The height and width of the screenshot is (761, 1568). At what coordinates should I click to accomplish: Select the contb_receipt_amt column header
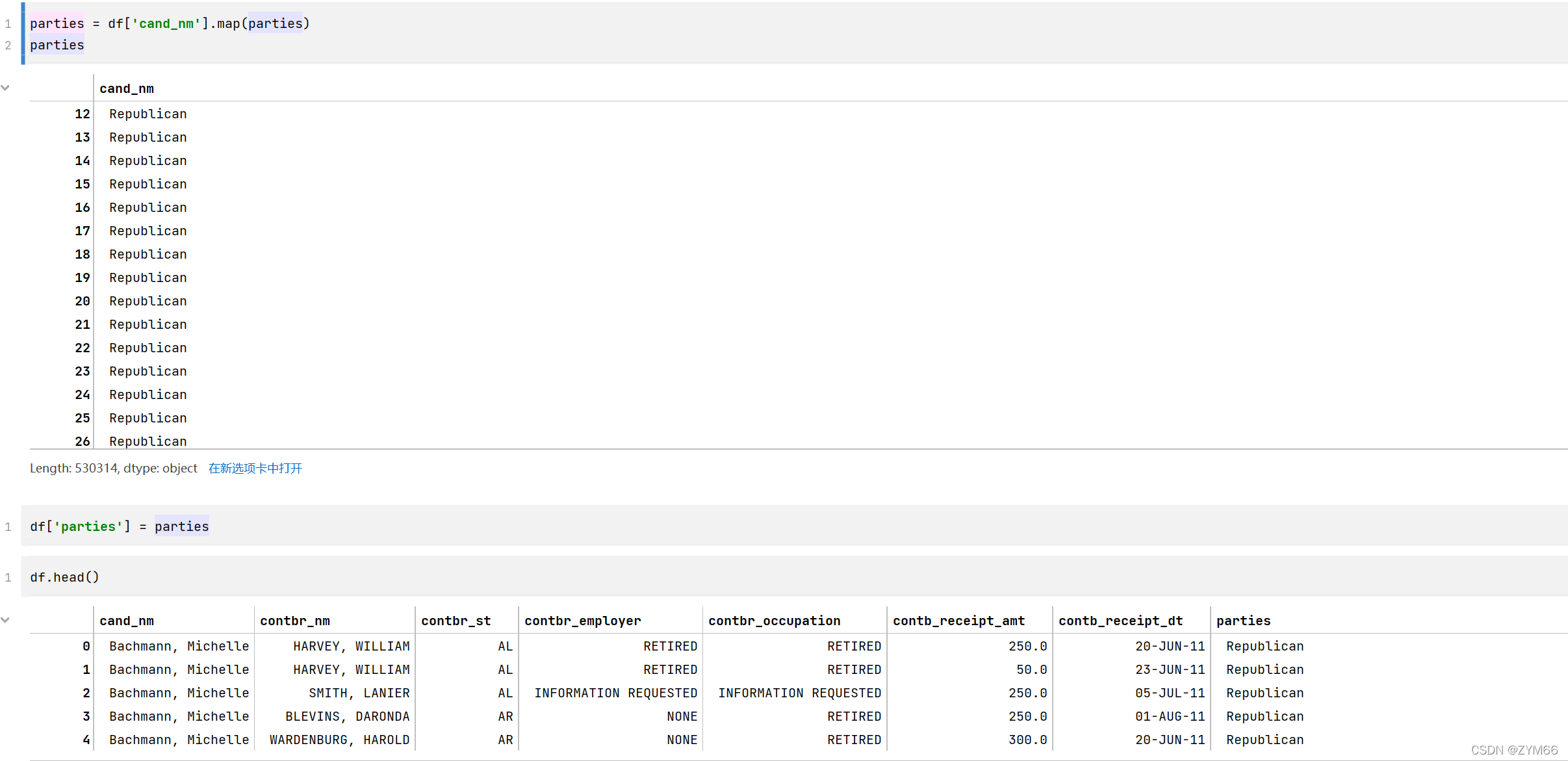[x=958, y=621]
